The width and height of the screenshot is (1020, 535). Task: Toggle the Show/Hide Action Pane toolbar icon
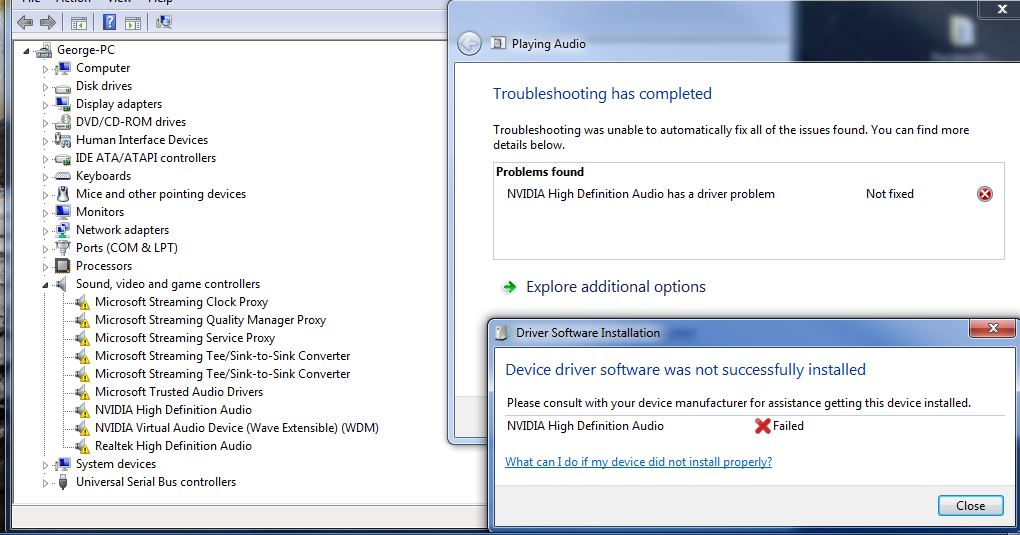click(133, 23)
